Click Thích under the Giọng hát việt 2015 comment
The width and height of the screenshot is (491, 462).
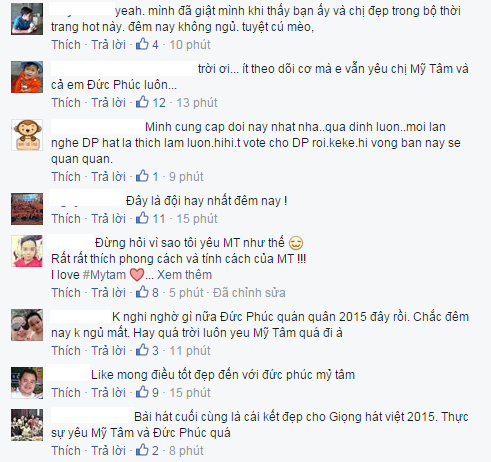66,450
